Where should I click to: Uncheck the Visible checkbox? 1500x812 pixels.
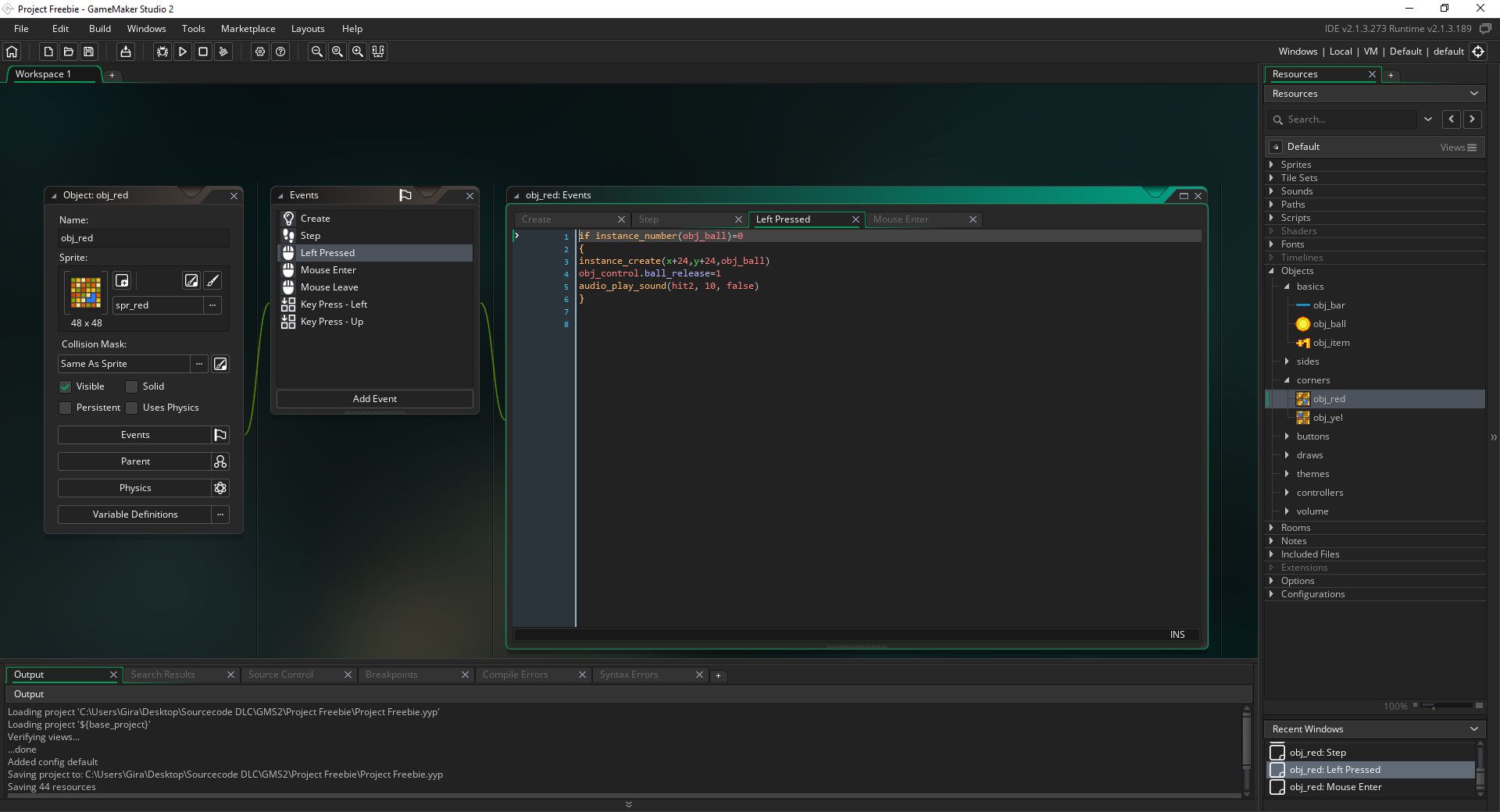point(66,386)
